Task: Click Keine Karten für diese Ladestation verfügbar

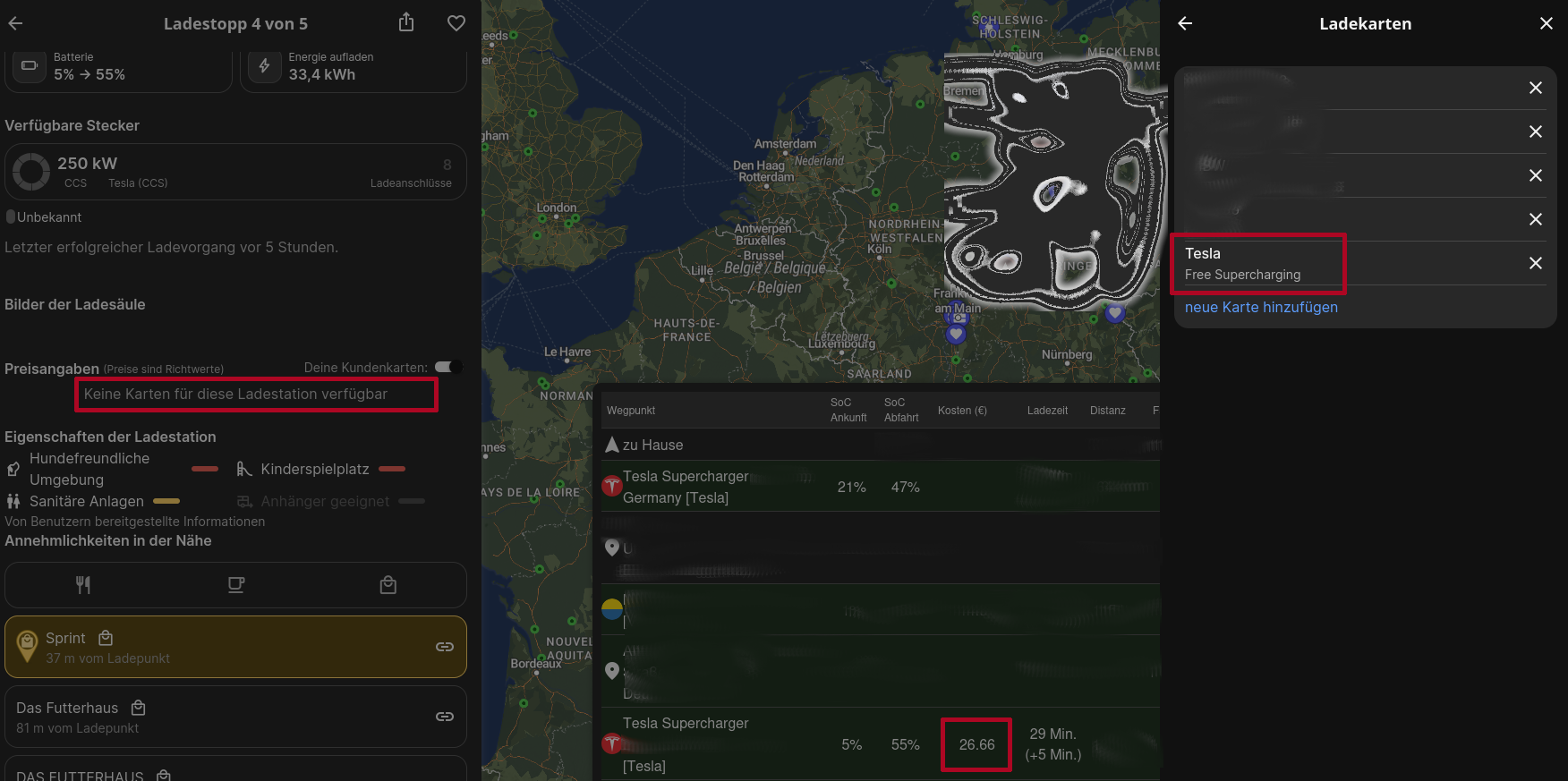Action: (x=235, y=394)
